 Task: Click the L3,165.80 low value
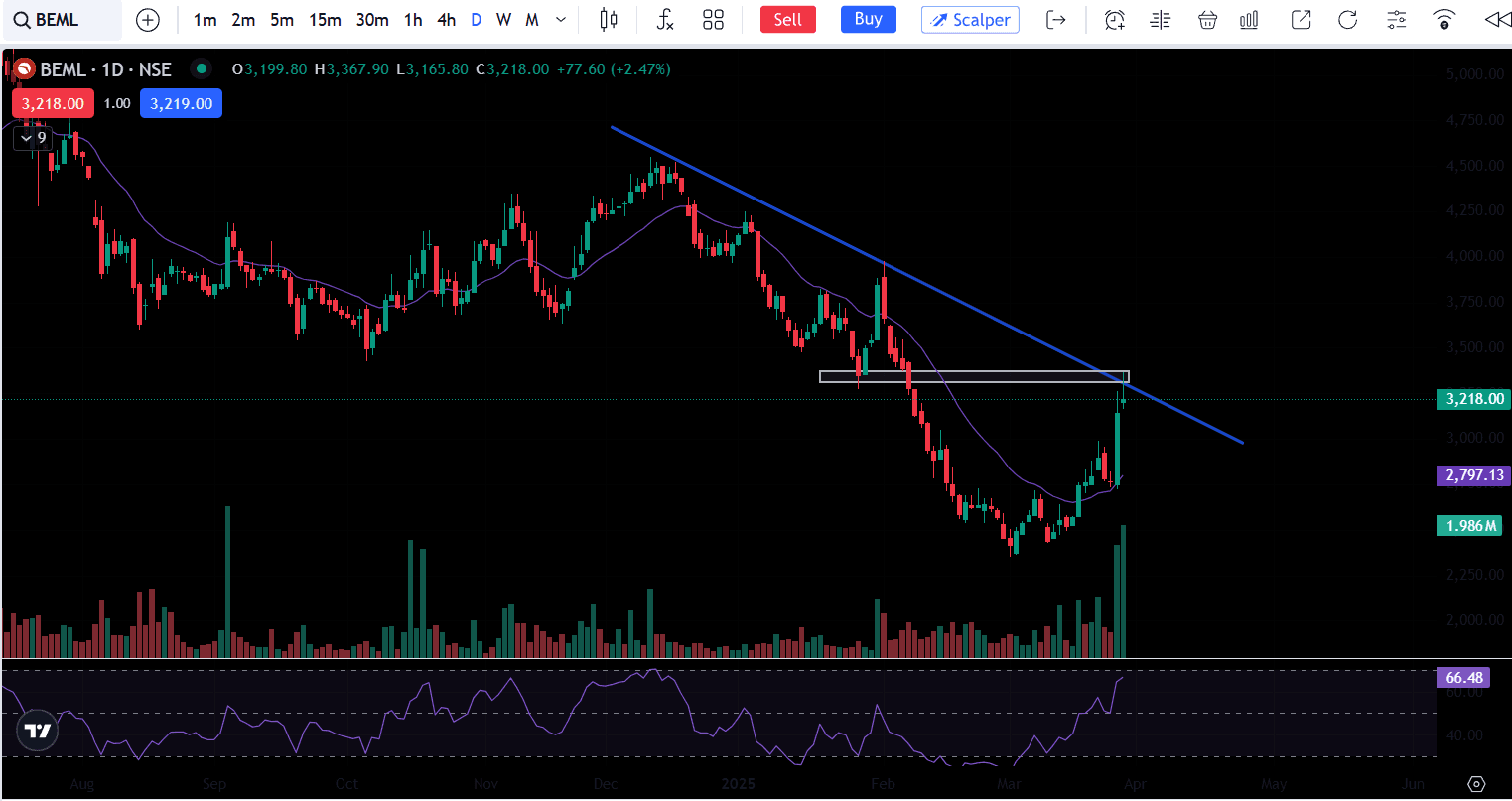[432, 69]
